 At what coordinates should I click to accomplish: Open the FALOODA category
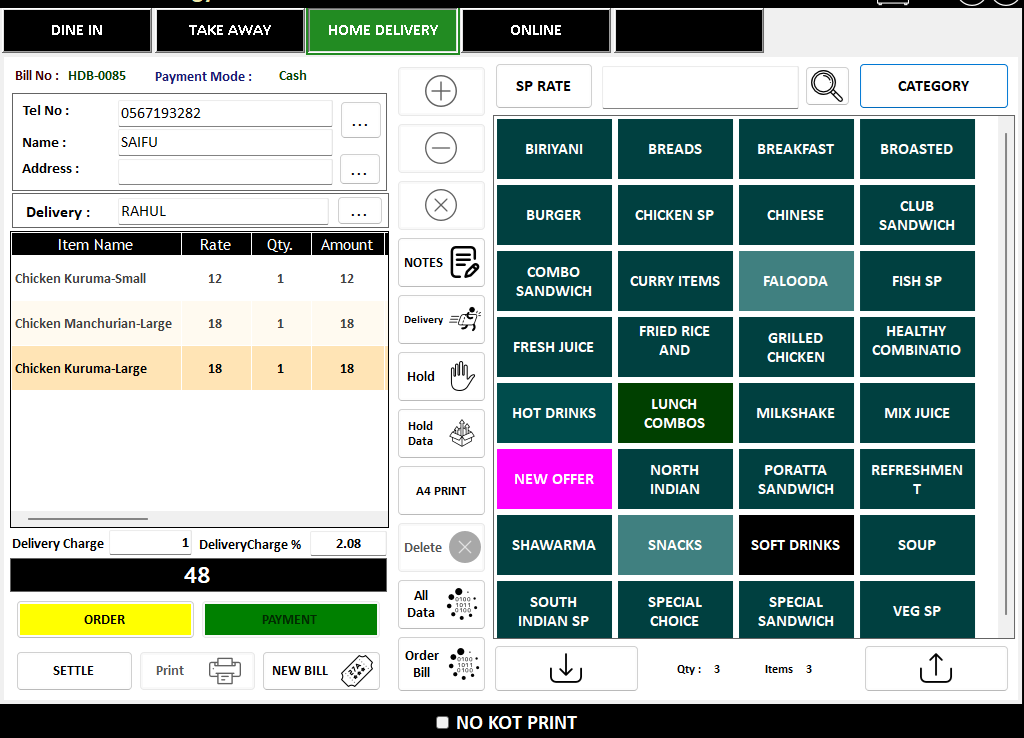pyautogui.click(x=795, y=281)
